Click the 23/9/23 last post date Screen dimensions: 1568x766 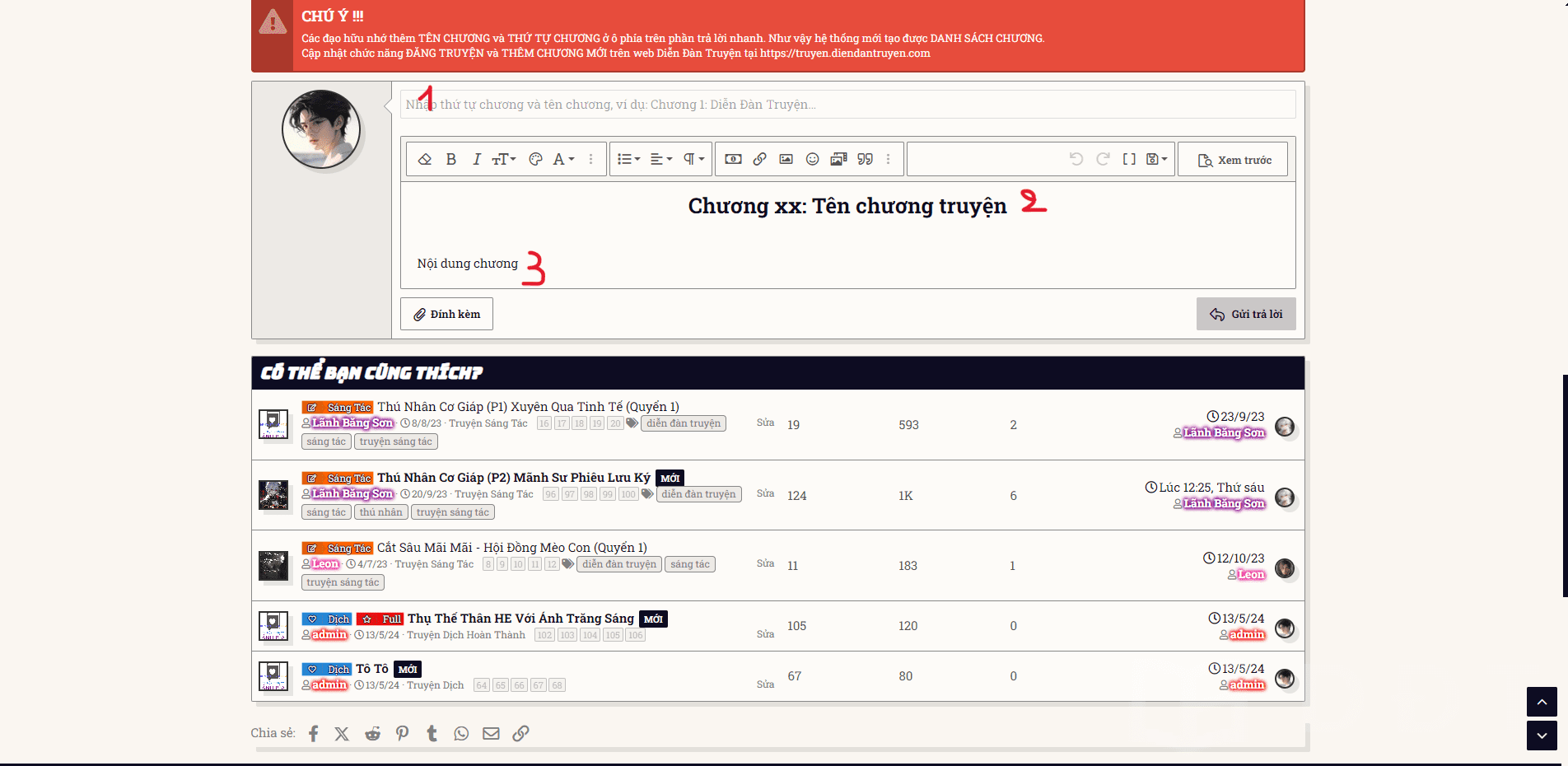(1242, 417)
